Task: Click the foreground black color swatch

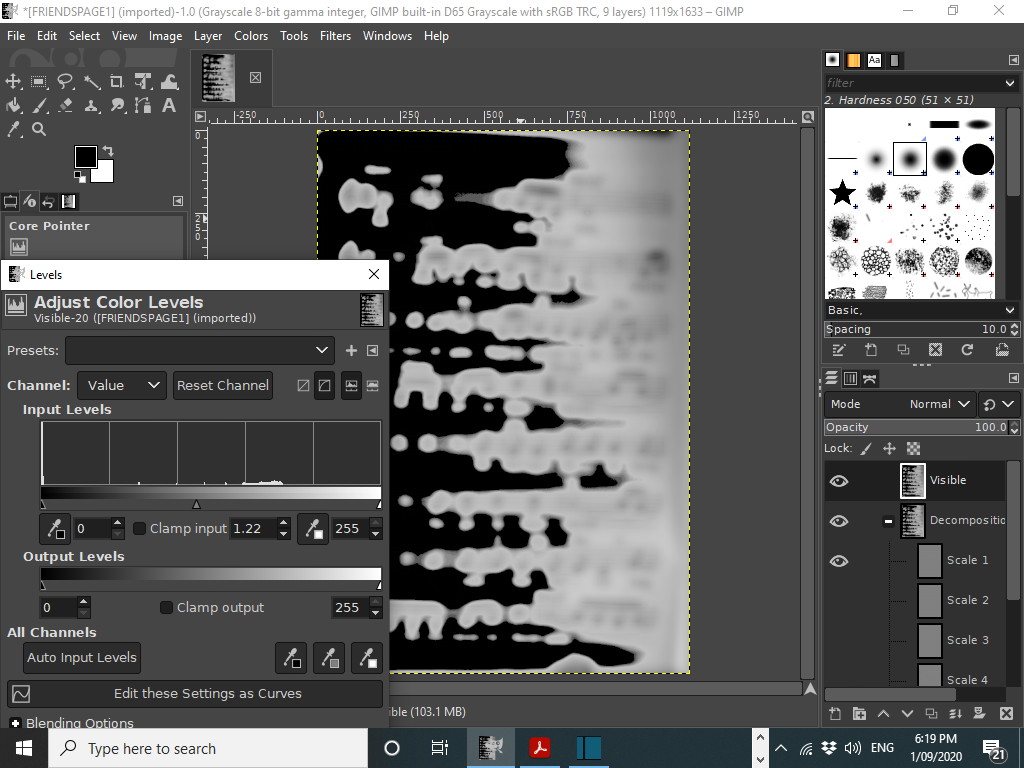Action: coord(85,157)
